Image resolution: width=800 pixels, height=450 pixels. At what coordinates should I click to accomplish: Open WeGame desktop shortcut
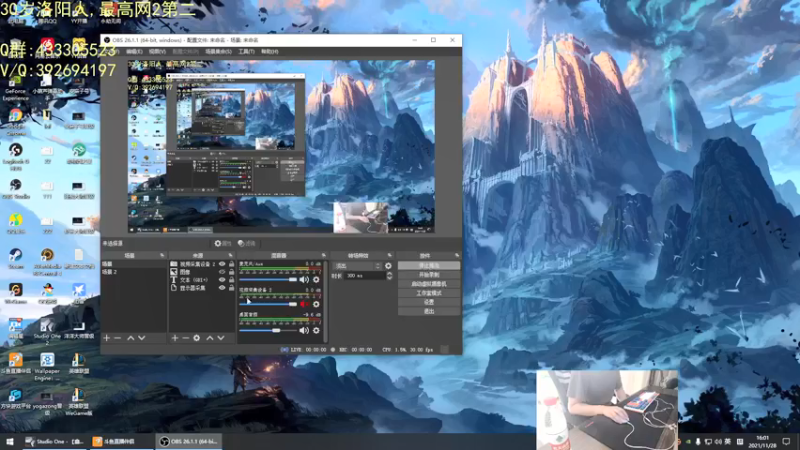(15, 293)
